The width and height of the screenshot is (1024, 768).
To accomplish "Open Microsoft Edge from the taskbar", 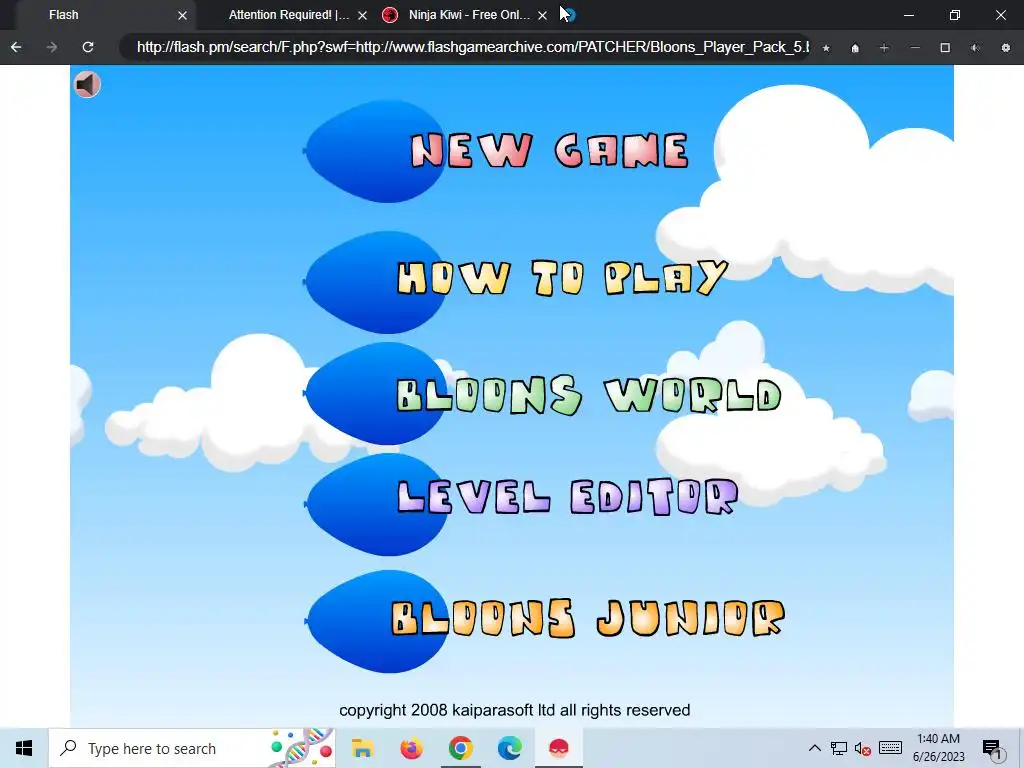I will (509, 748).
